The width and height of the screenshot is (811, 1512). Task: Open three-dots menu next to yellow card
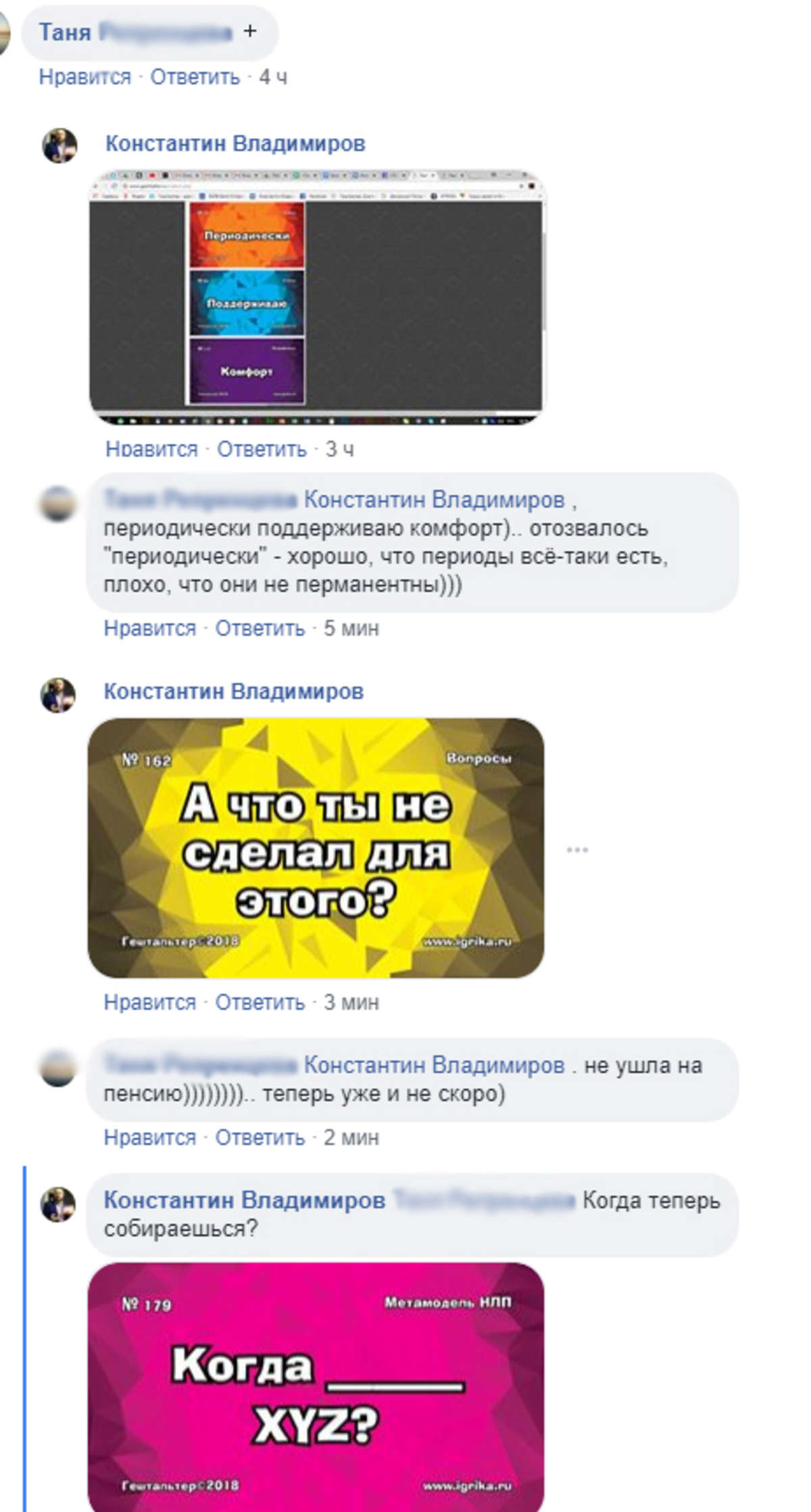click(x=577, y=849)
